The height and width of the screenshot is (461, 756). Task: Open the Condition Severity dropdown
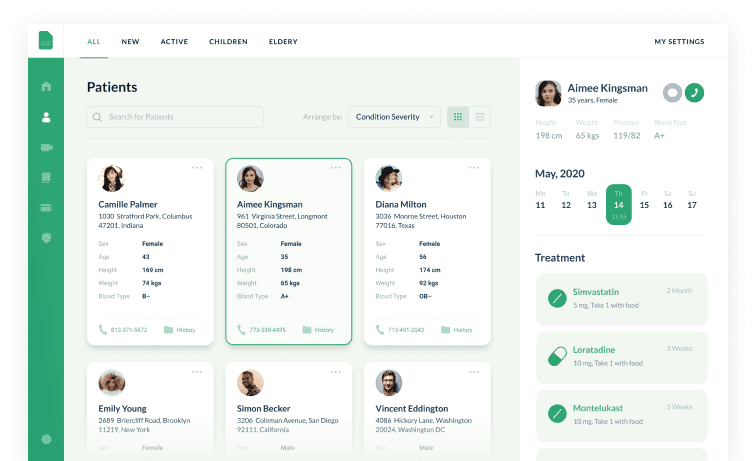coord(394,117)
